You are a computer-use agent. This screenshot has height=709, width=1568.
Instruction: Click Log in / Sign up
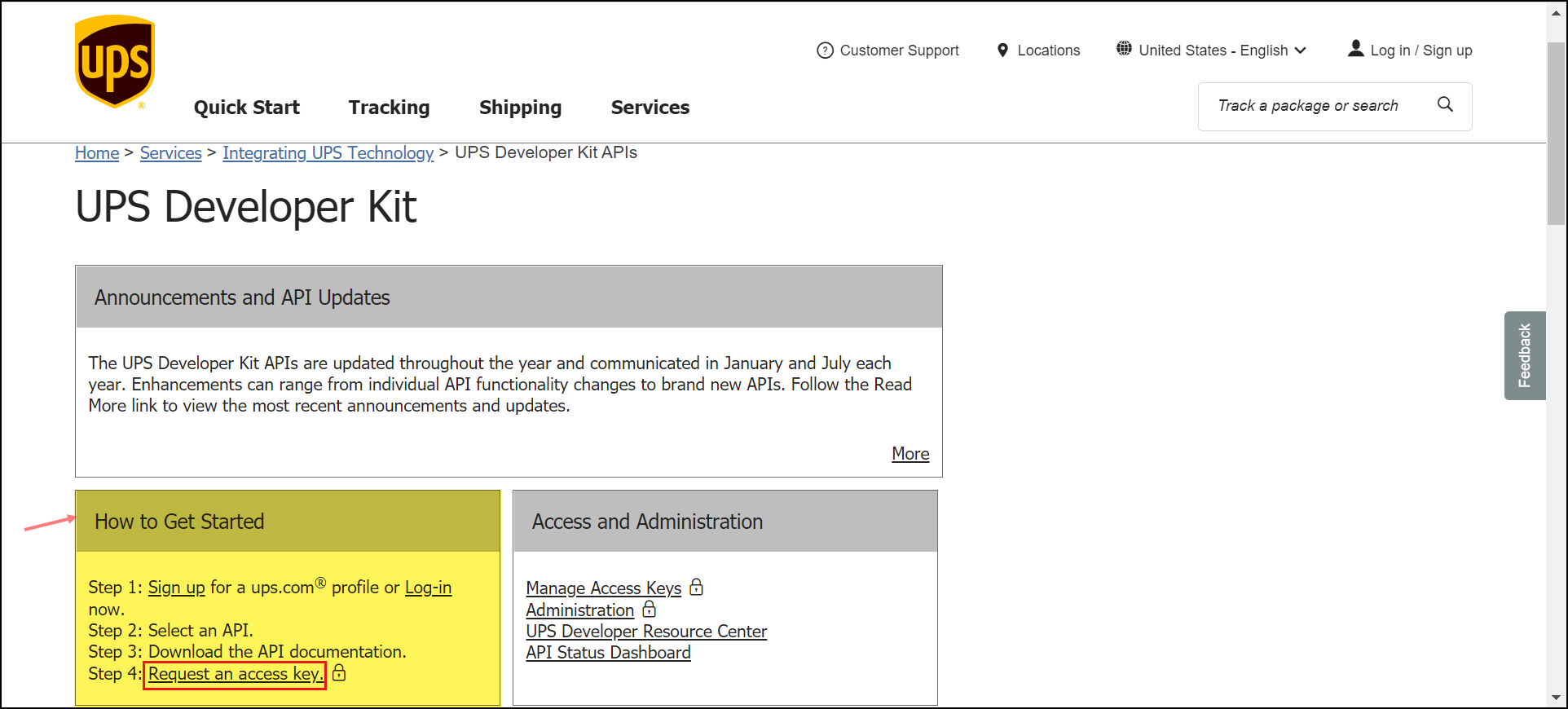[x=1420, y=51]
